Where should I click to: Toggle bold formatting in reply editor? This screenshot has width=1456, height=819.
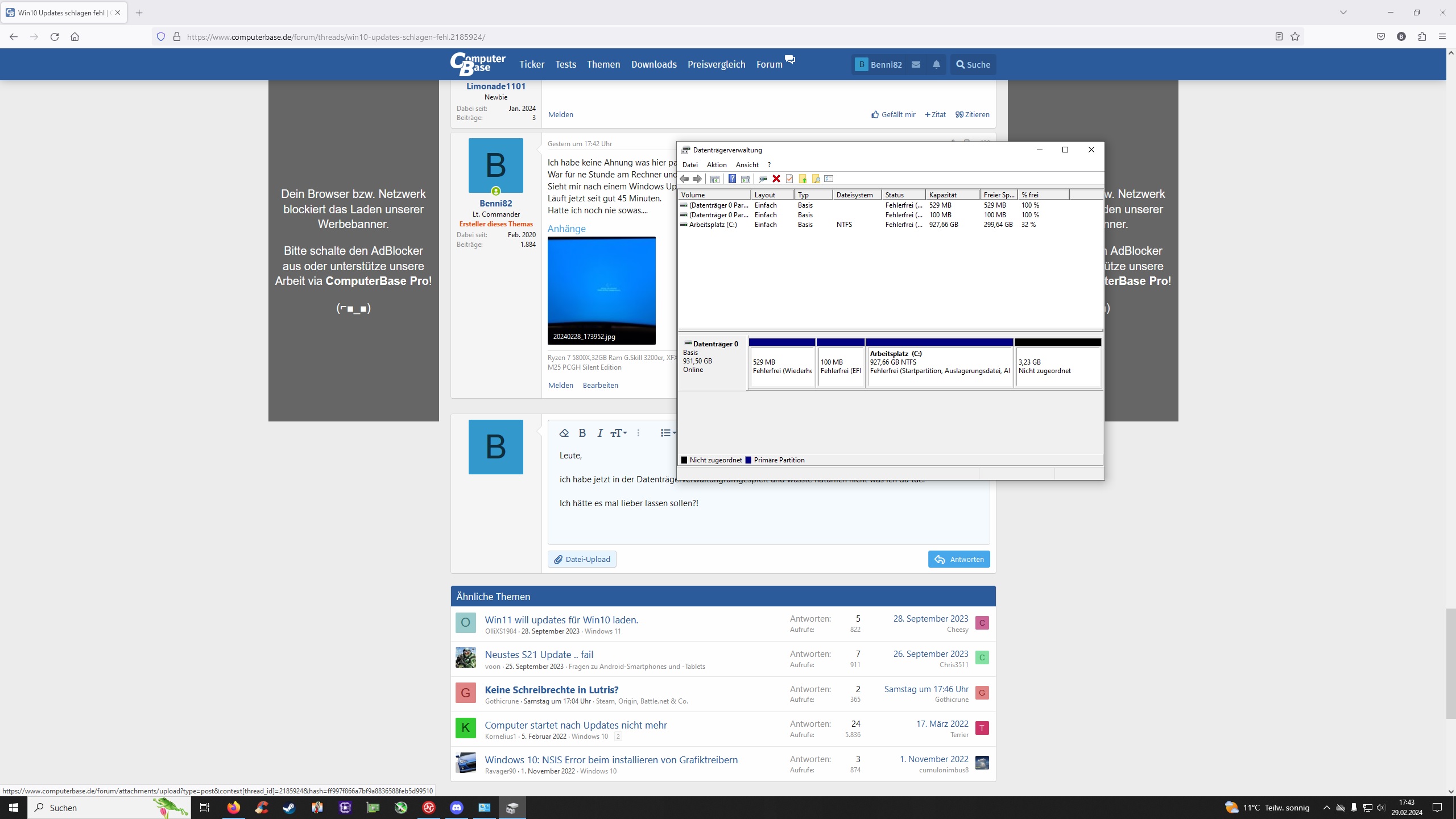(582, 433)
